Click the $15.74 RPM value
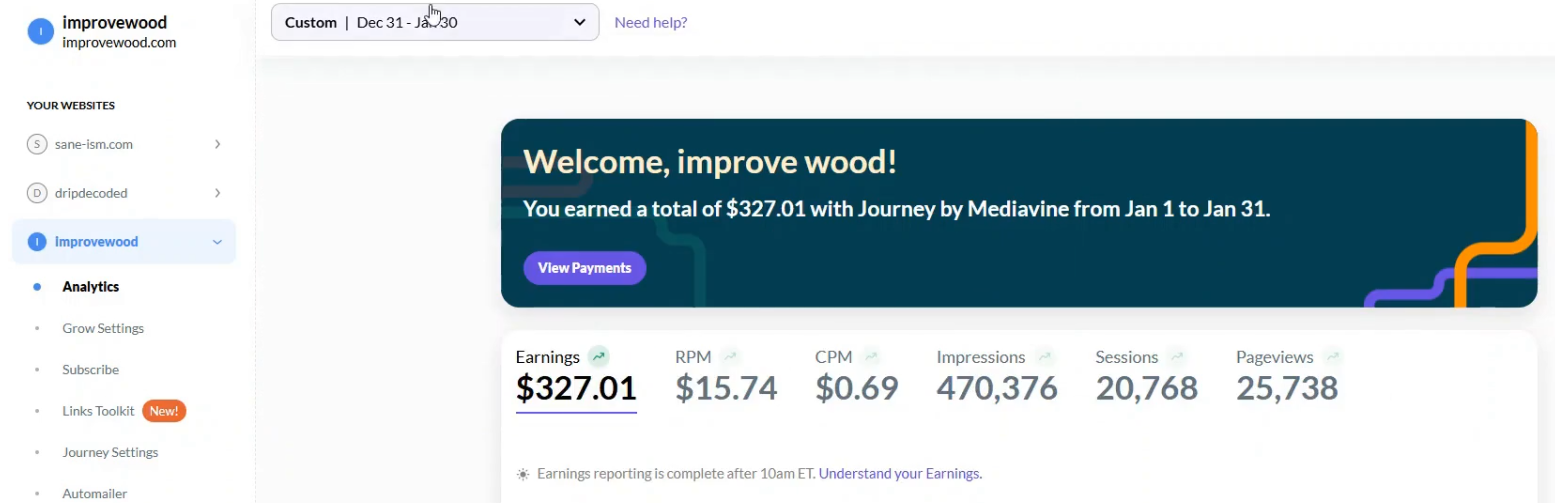 click(x=726, y=388)
